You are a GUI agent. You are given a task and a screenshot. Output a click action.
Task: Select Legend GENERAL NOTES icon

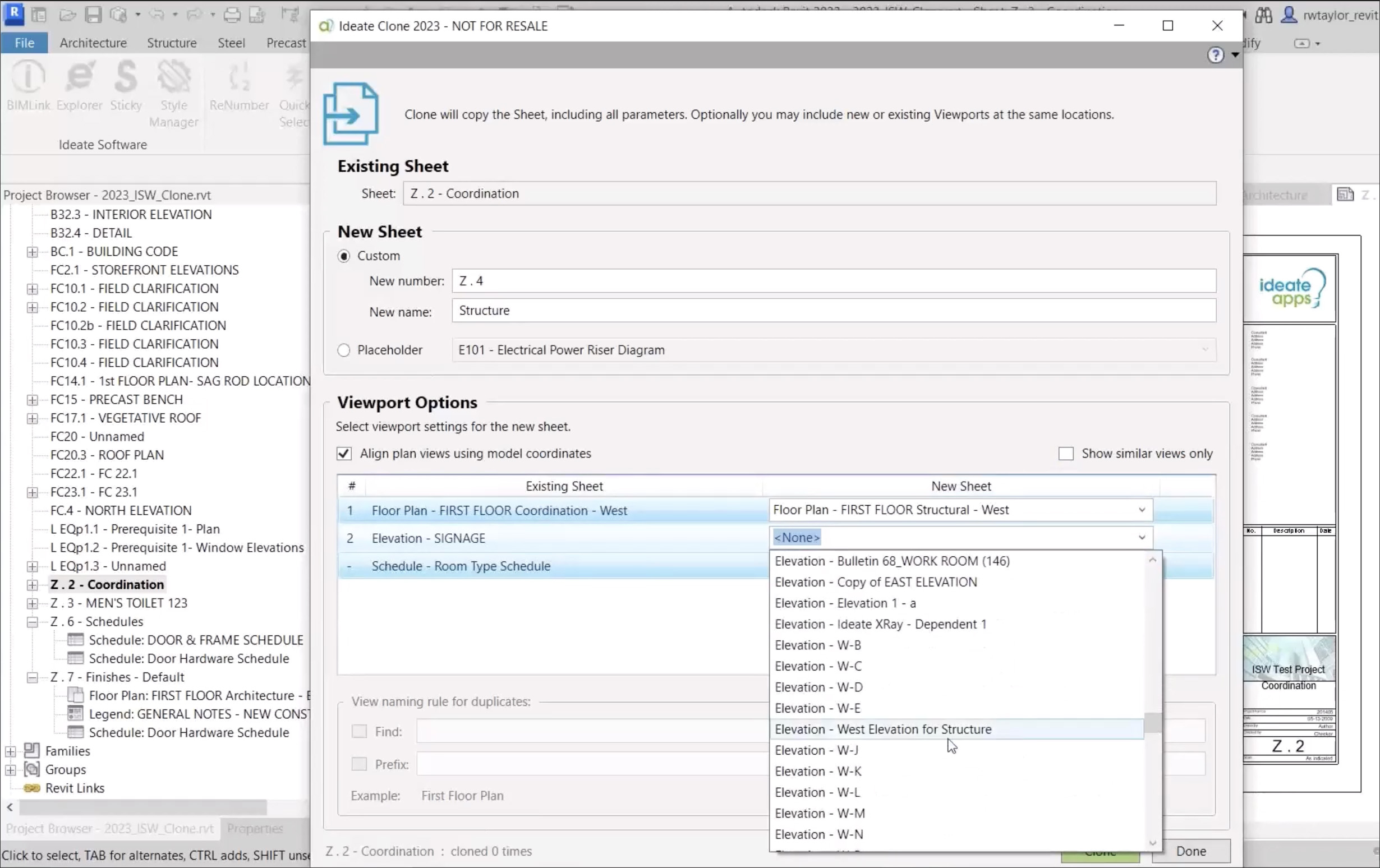pyautogui.click(x=76, y=713)
